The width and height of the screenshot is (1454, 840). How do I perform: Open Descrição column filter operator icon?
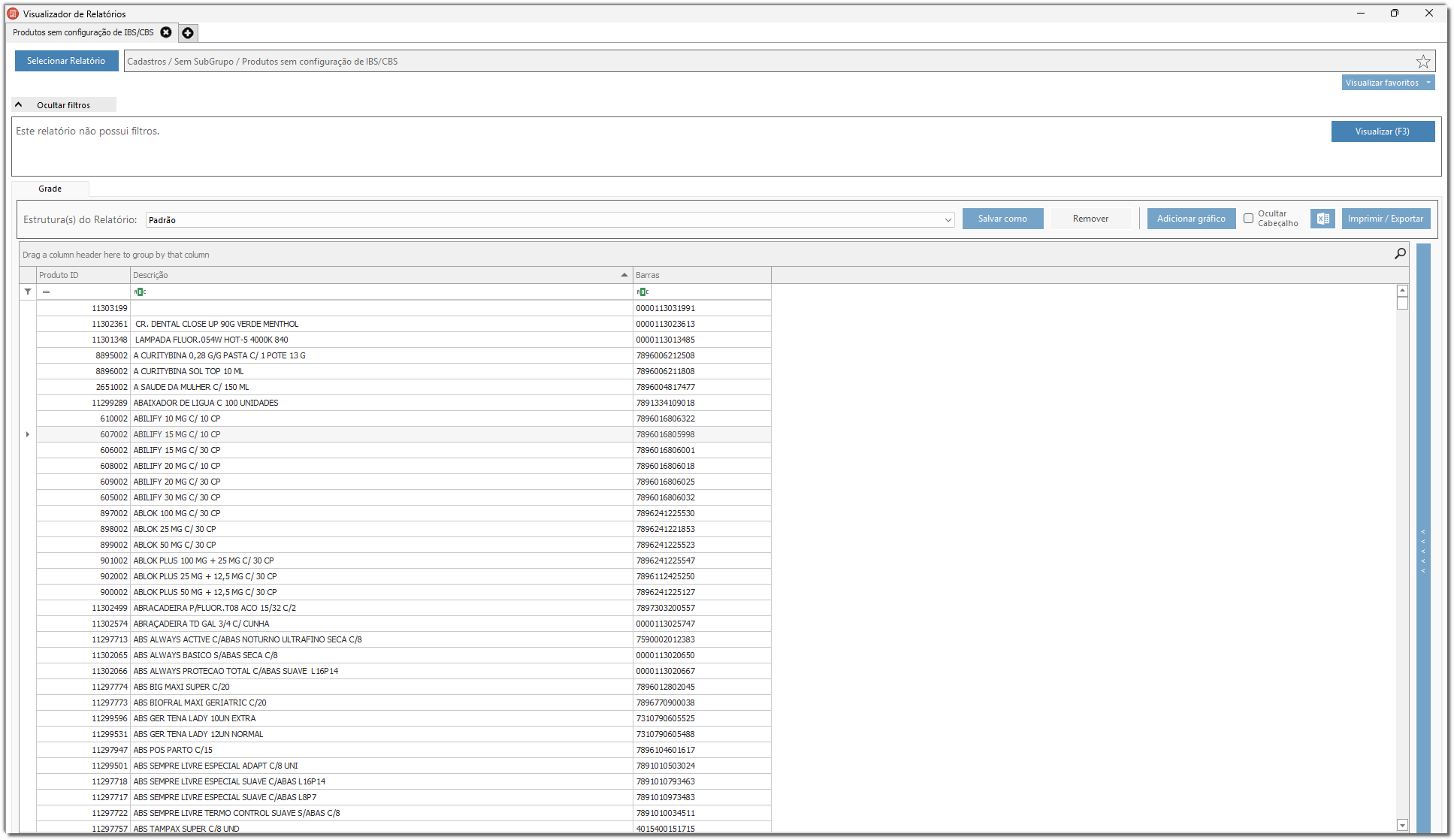[140, 292]
